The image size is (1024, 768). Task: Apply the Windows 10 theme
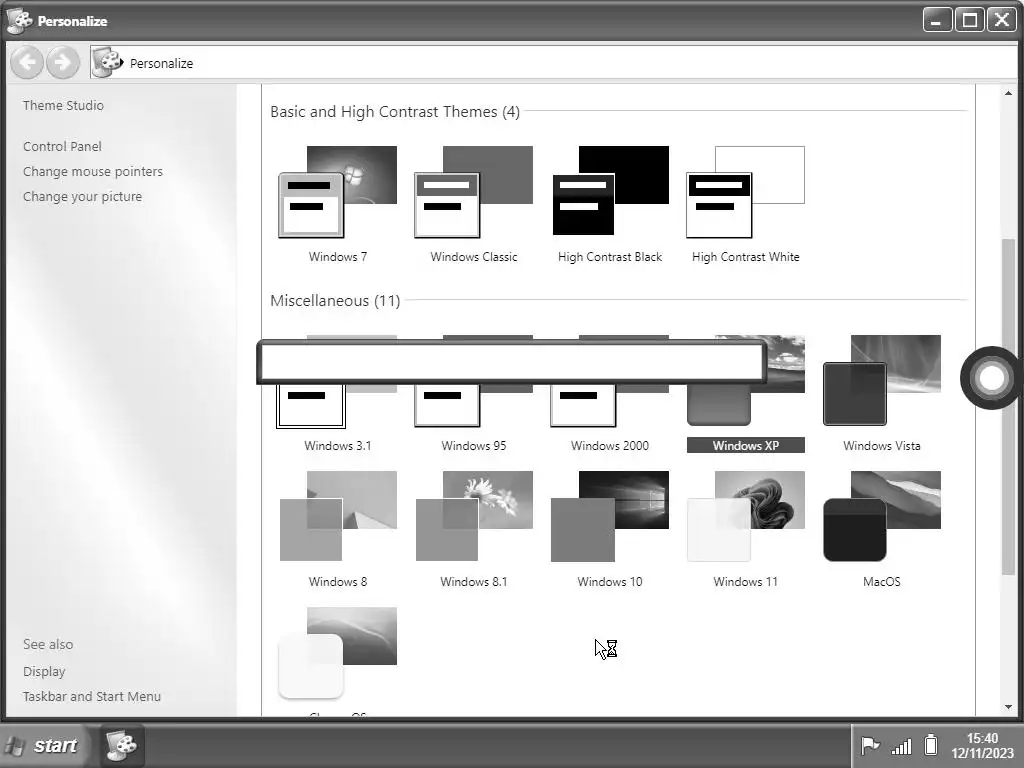(x=610, y=516)
